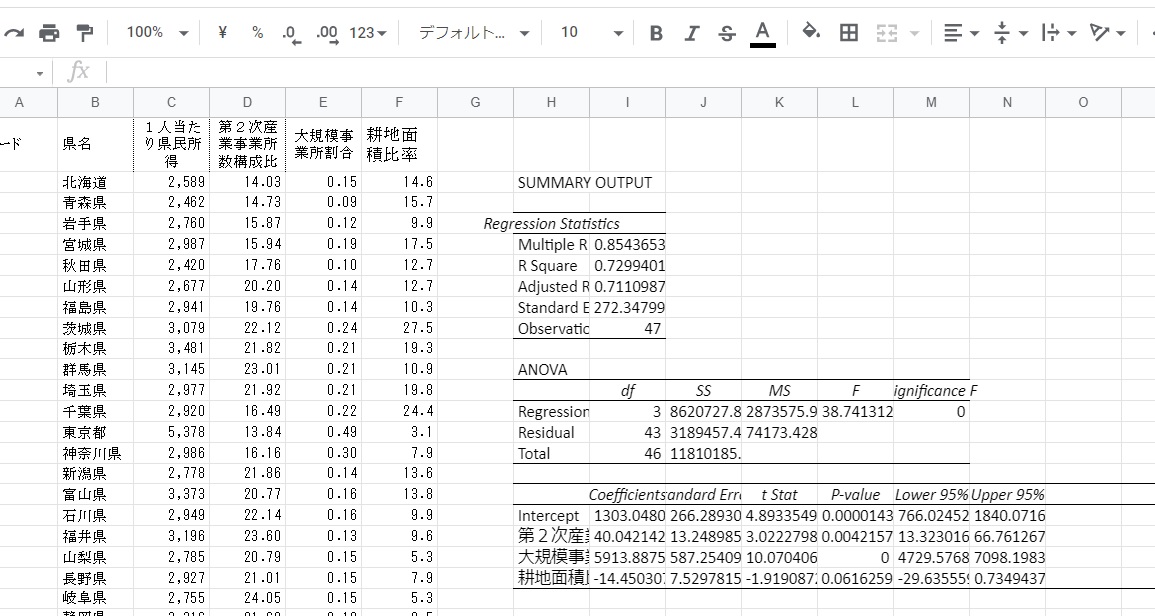Decrease decimal places icon
The width and height of the screenshot is (1155, 616).
[292, 33]
